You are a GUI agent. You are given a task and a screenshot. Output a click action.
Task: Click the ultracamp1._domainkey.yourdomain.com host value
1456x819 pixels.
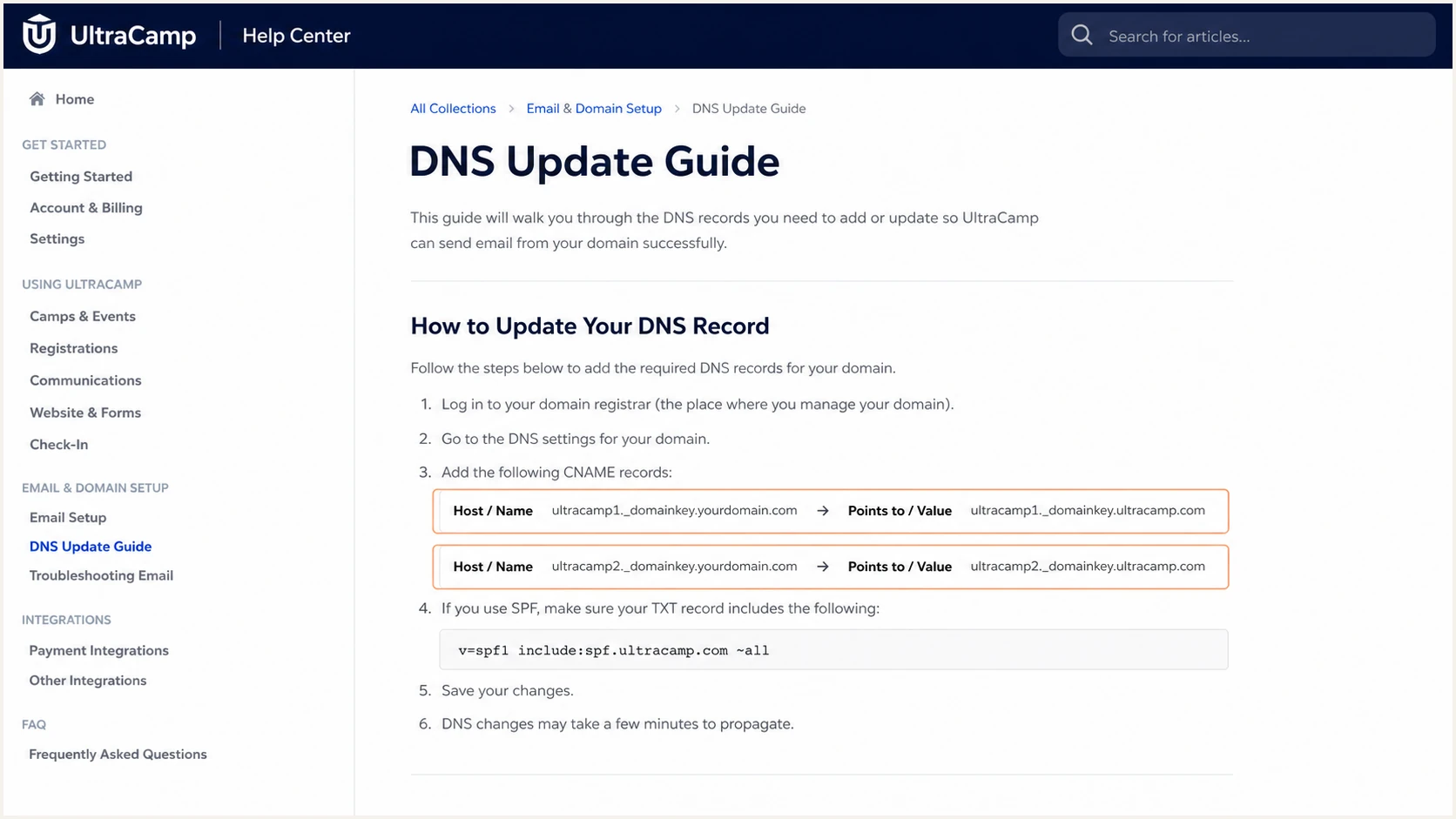[674, 511]
